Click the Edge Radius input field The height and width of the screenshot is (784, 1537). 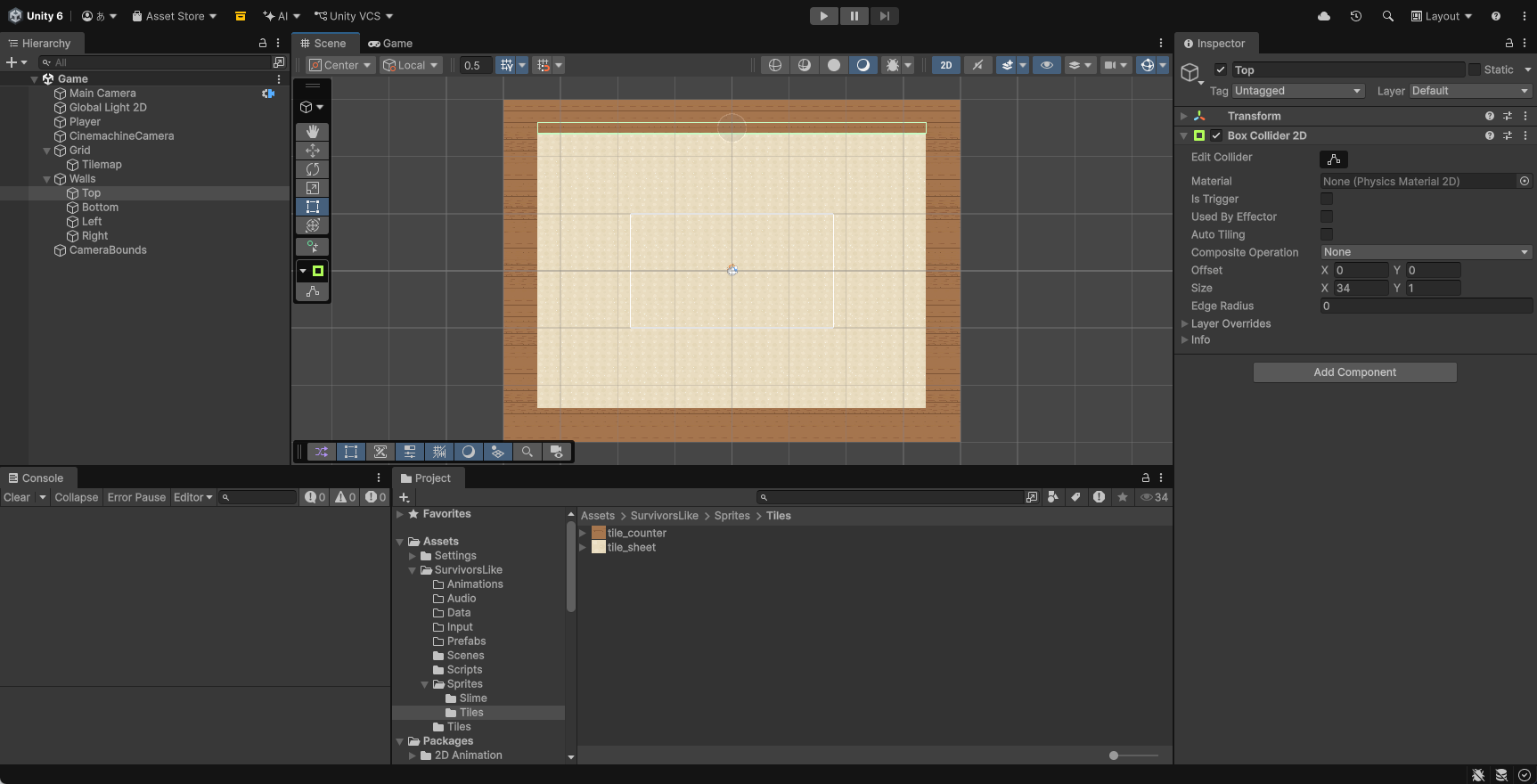pos(1426,306)
